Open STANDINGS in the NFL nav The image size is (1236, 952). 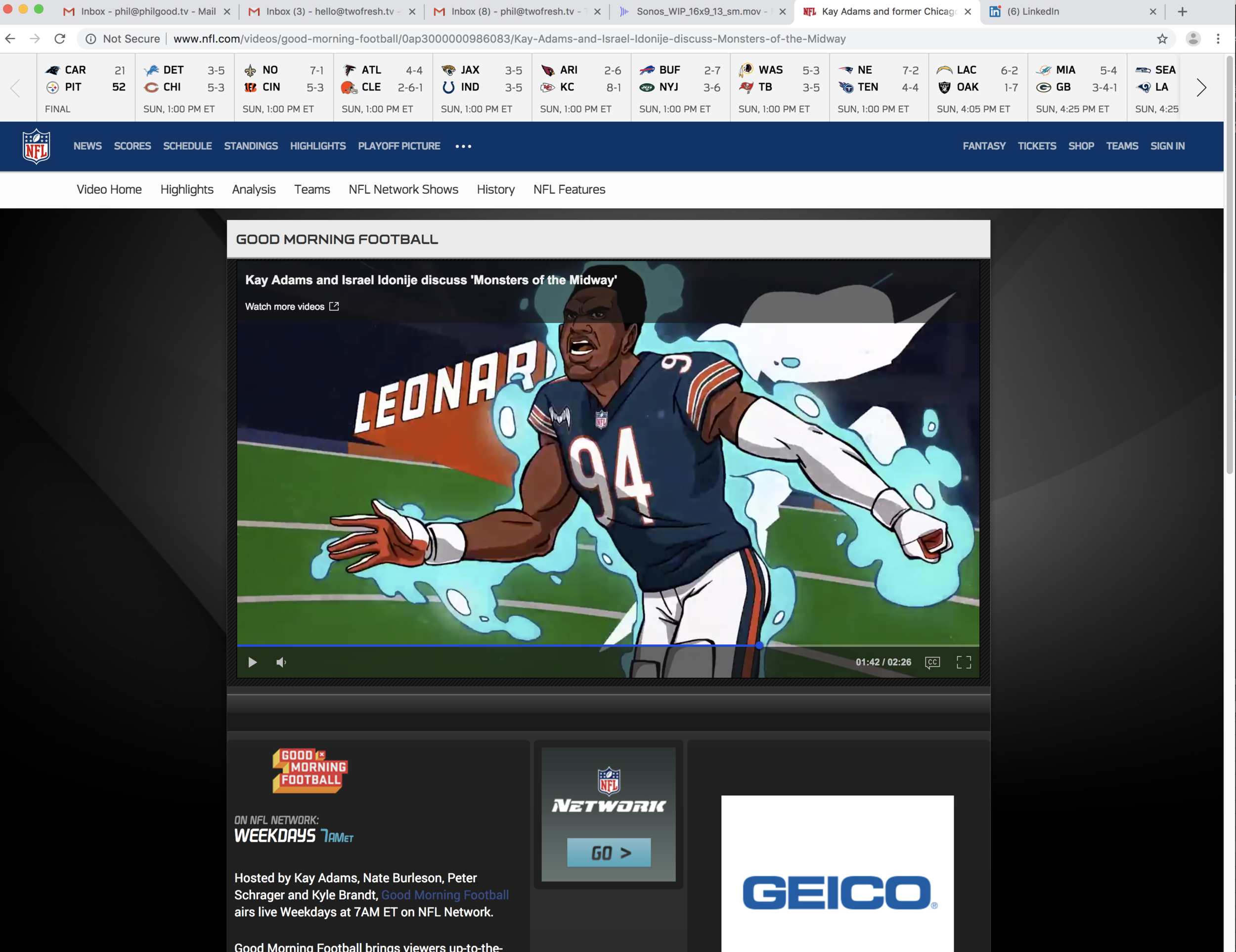(x=251, y=146)
